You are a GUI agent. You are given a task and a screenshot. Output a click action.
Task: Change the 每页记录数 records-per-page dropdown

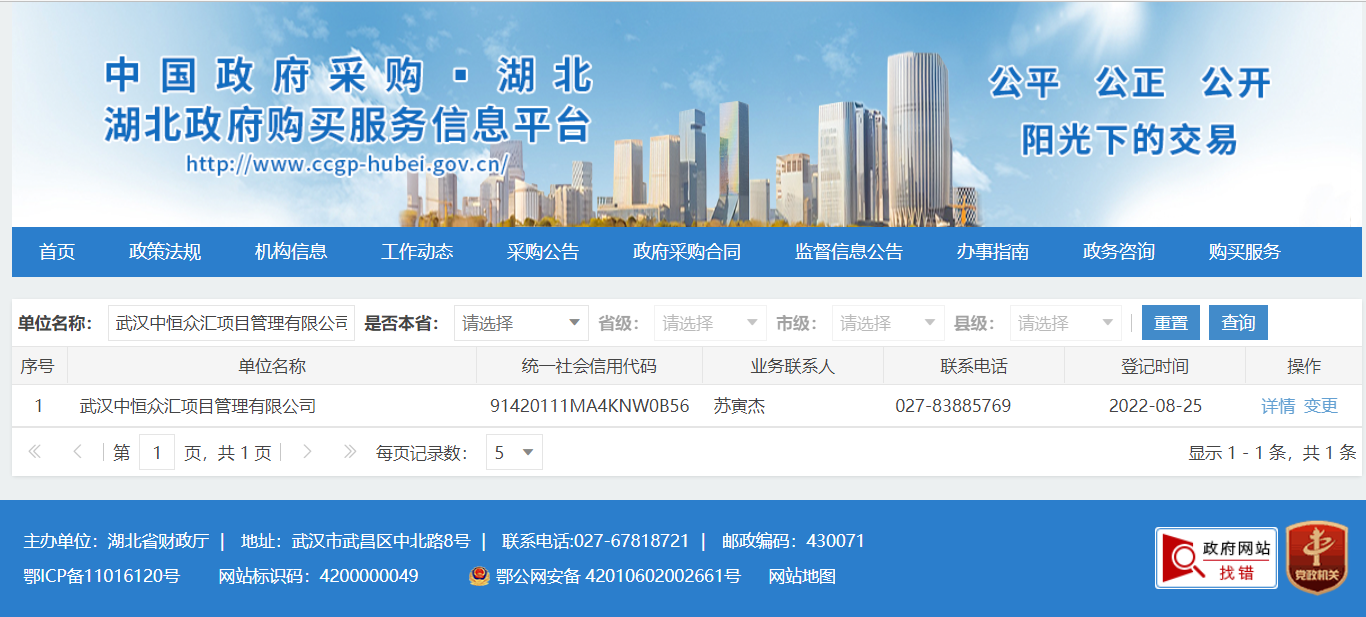[514, 453]
